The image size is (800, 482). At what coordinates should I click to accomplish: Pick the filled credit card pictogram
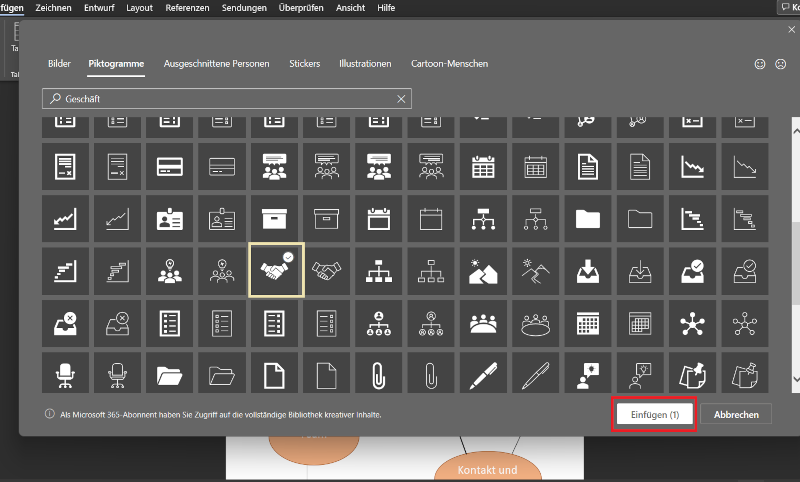pyautogui.click(x=172, y=165)
